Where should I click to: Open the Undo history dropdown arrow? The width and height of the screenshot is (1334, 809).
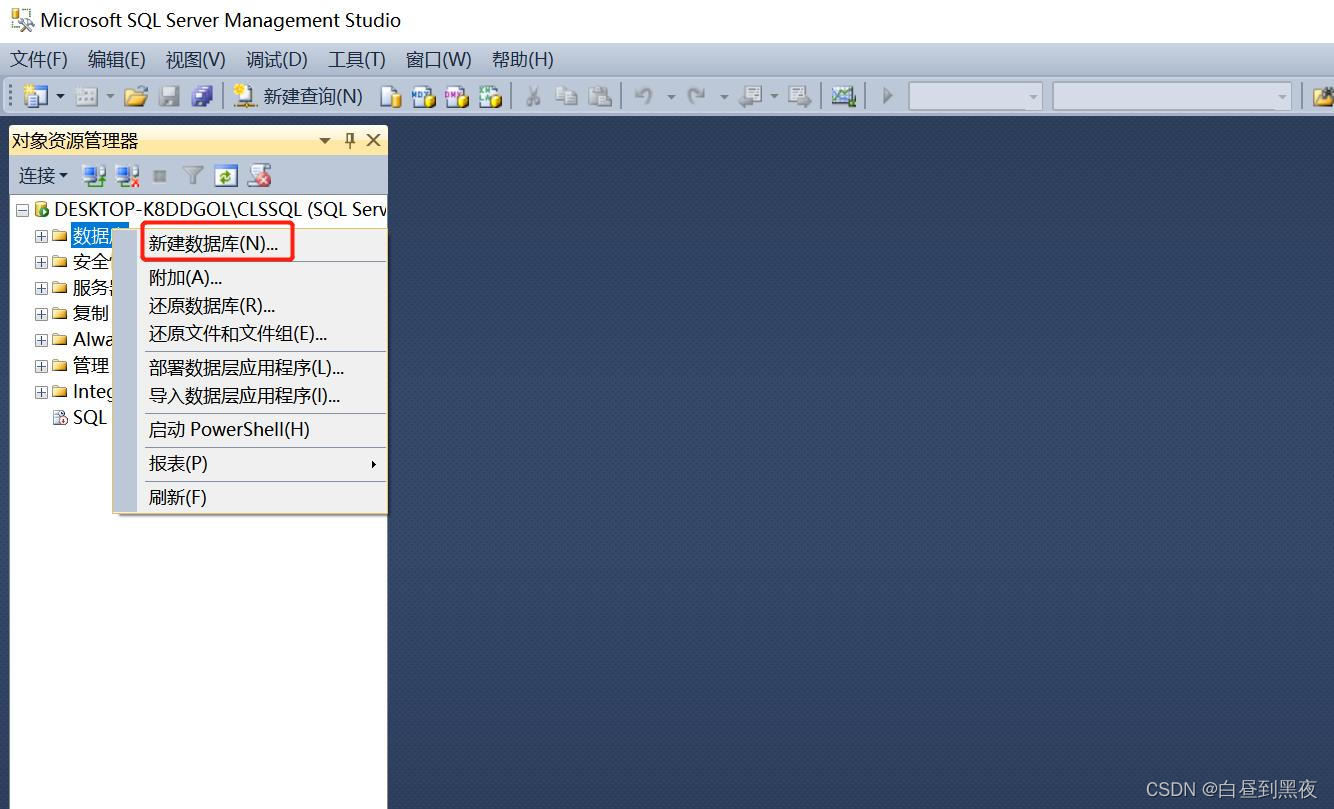[671, 96]
